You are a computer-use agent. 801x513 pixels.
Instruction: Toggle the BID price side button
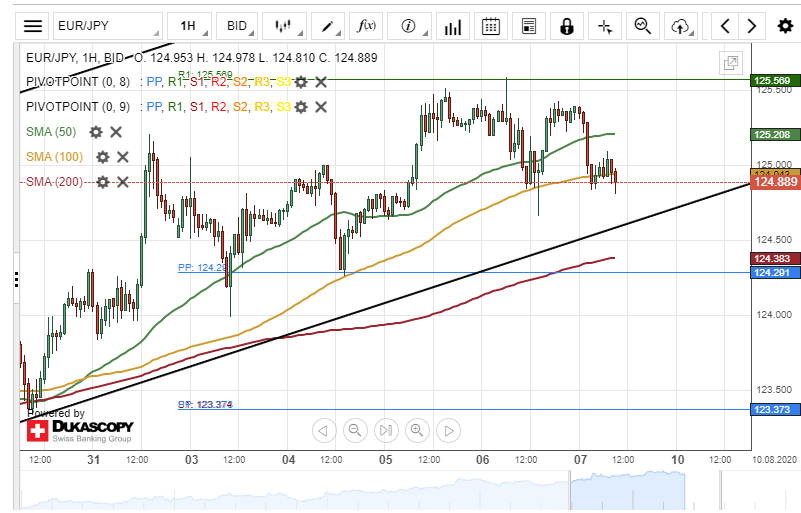[x=236, y=26]
